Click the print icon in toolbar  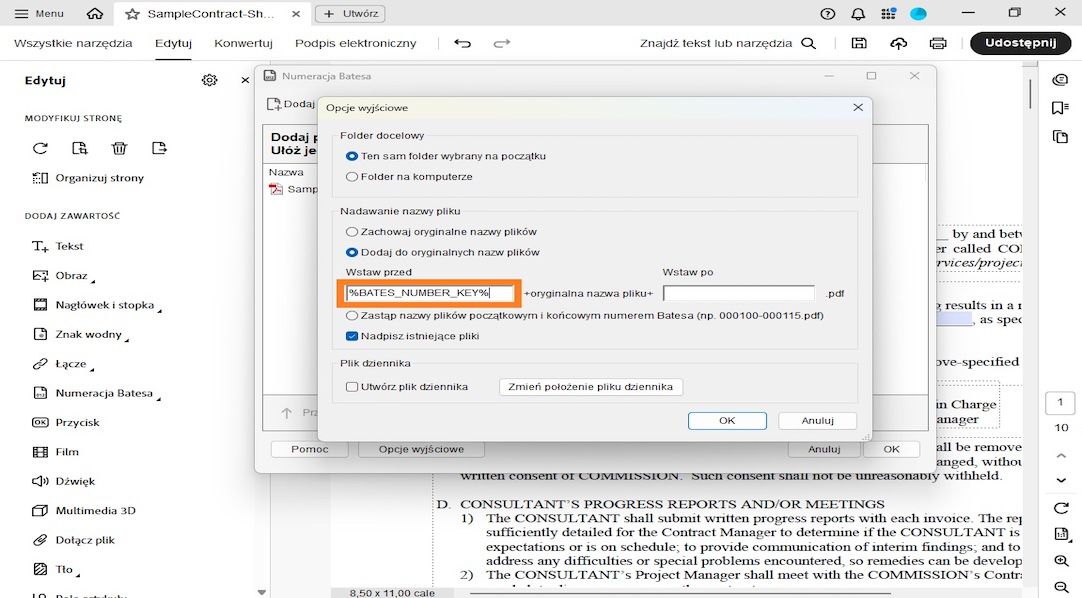pyautogui.click(x=938, y=43)
